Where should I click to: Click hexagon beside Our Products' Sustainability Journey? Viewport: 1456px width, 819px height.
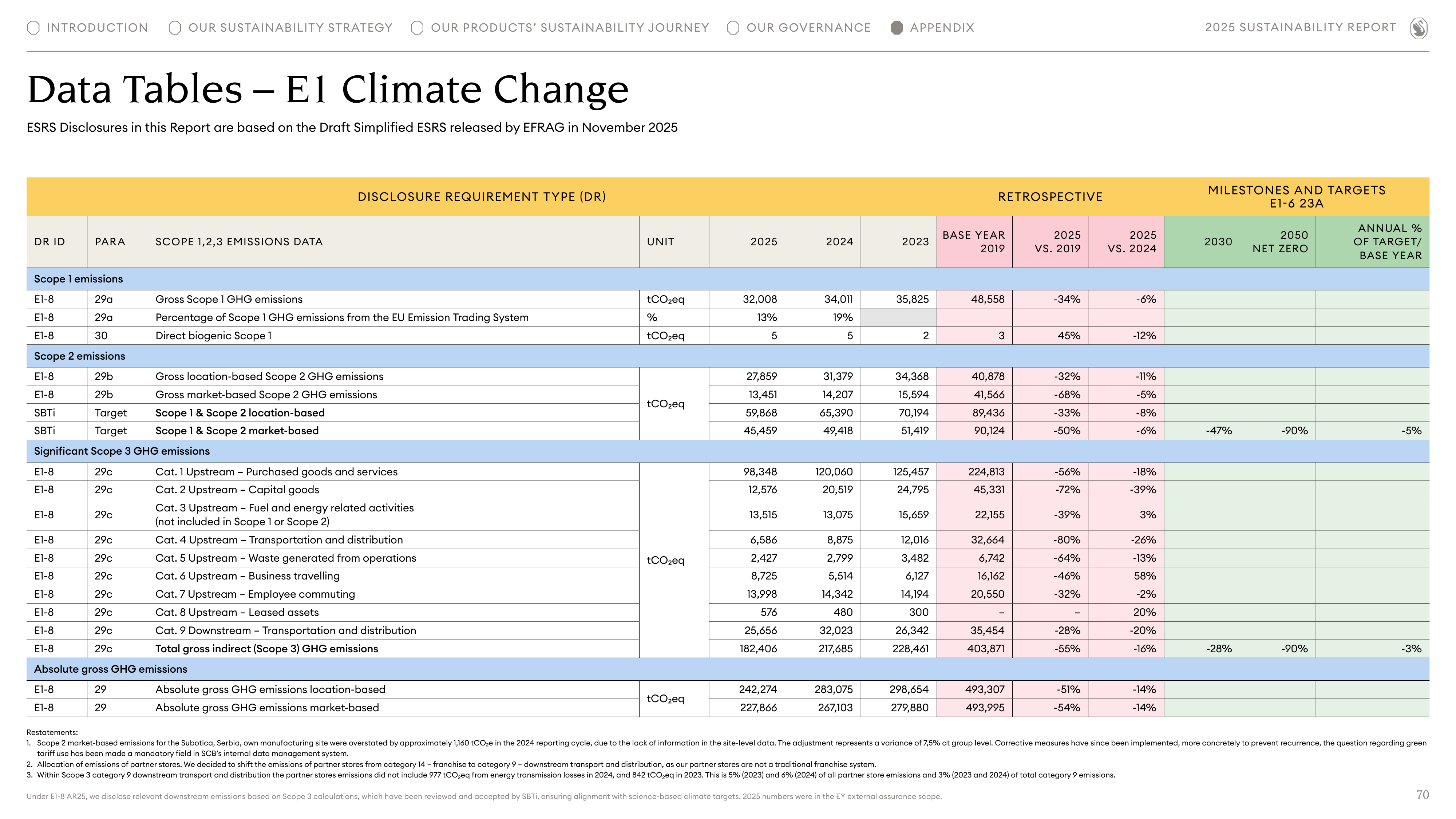click(x=417, y=28)
